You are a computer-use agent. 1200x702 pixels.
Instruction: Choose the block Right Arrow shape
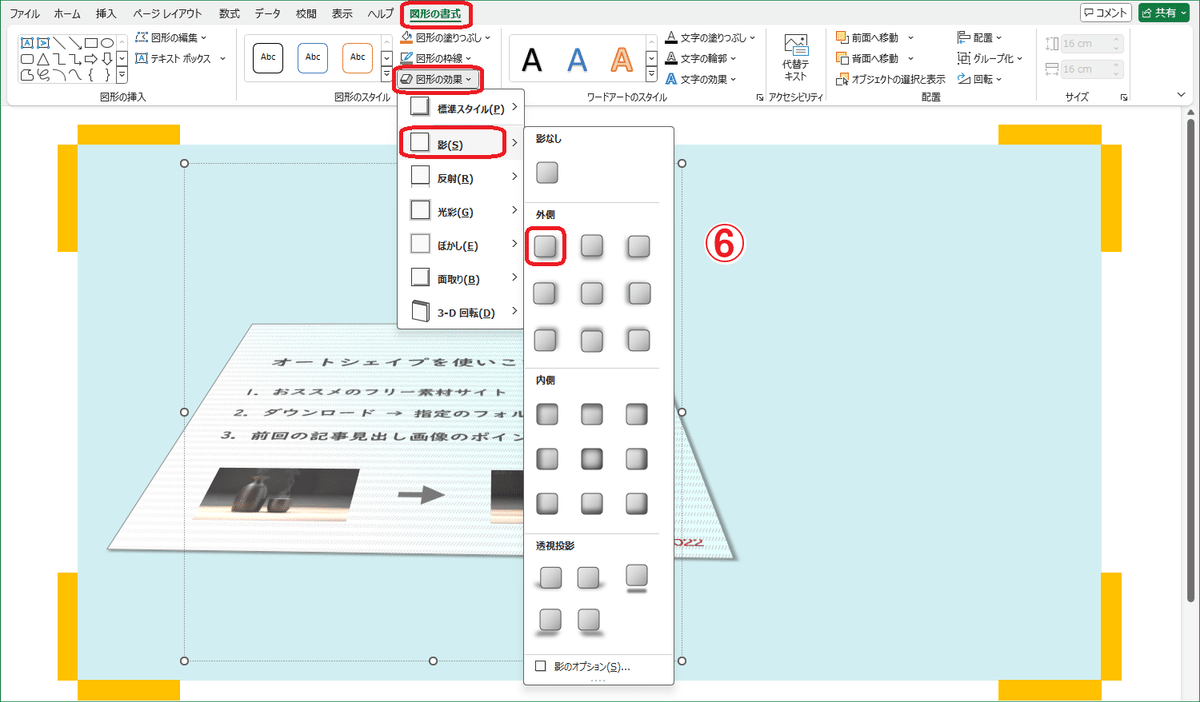tap(91, 59)
